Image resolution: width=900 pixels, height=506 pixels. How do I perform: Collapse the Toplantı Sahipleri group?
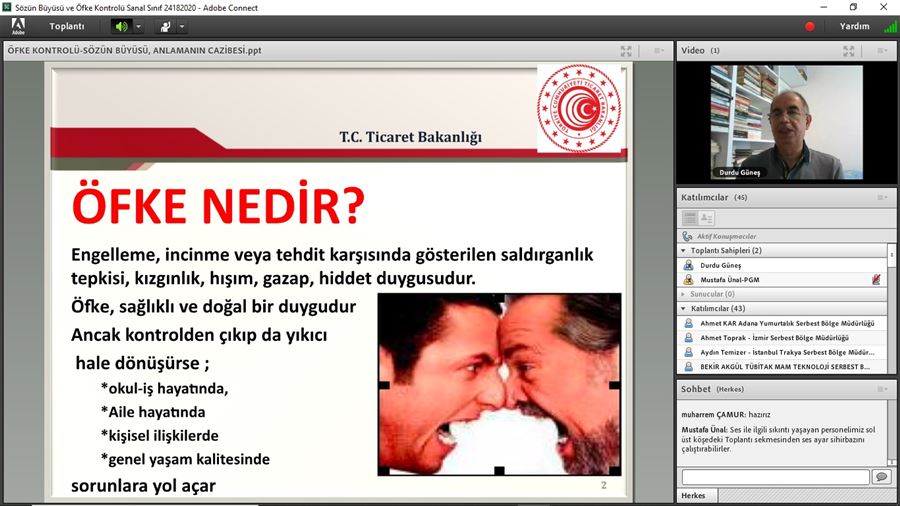tap(683, 250)
